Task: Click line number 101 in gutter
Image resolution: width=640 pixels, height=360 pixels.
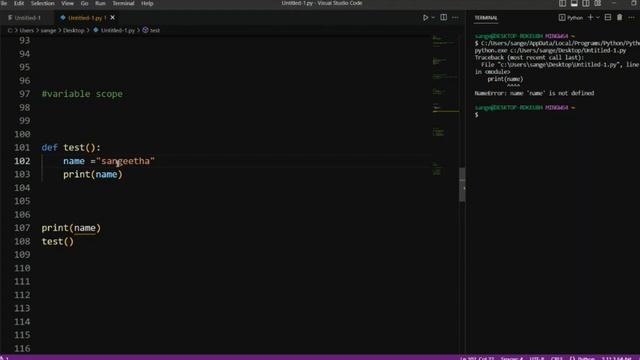Action: 22,147
